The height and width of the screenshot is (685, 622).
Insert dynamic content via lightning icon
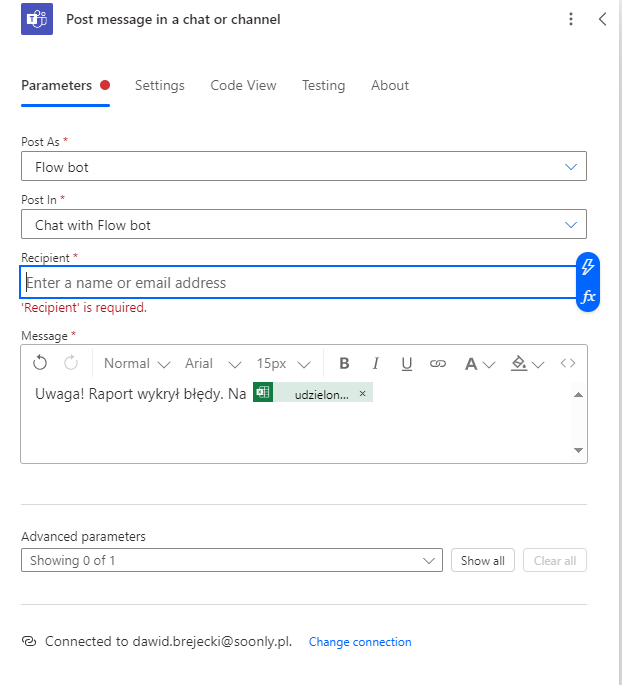[588, 266]
